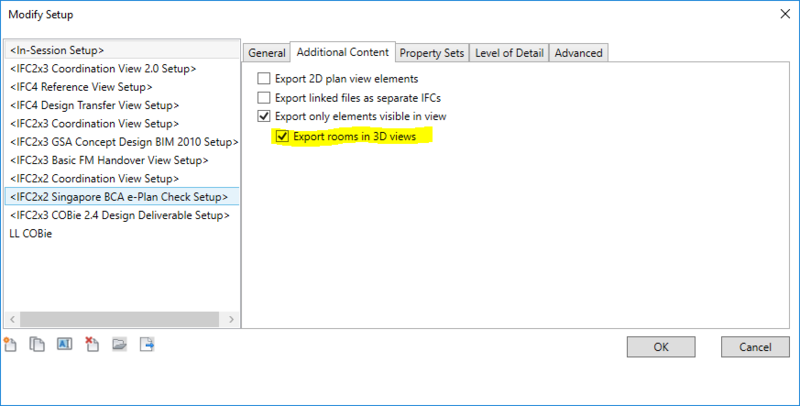
Task: Duplicate the selected setup using the copy icon
Action: 37,344
